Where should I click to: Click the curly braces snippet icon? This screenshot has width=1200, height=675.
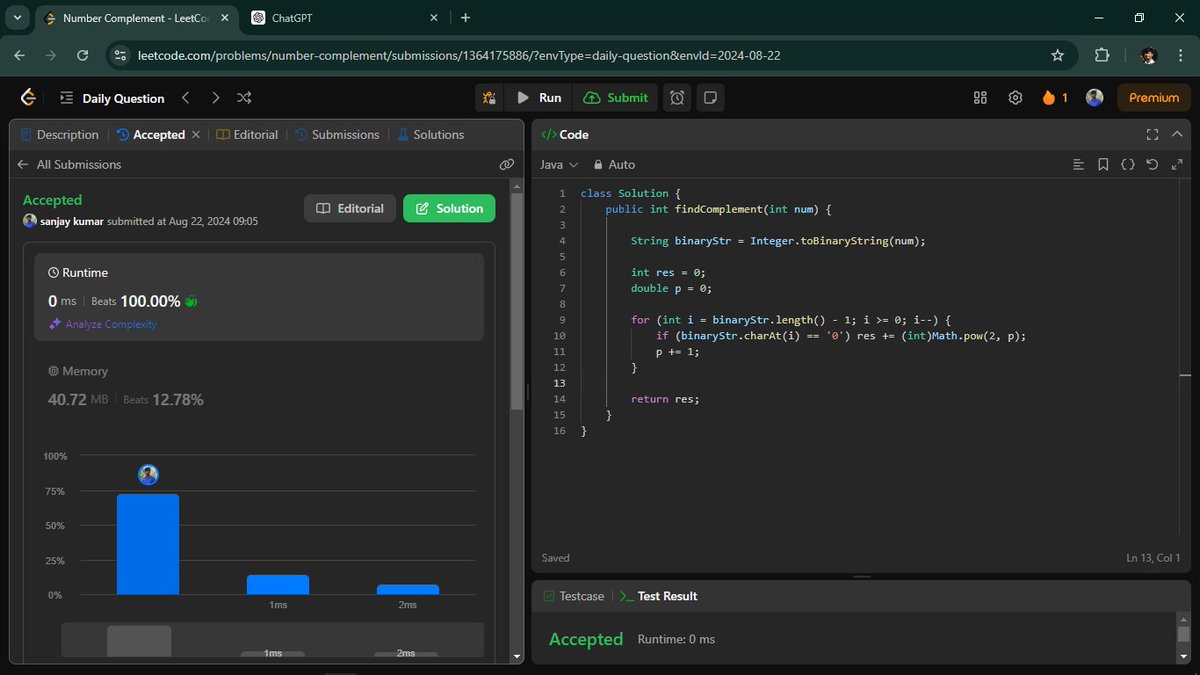1128,165
